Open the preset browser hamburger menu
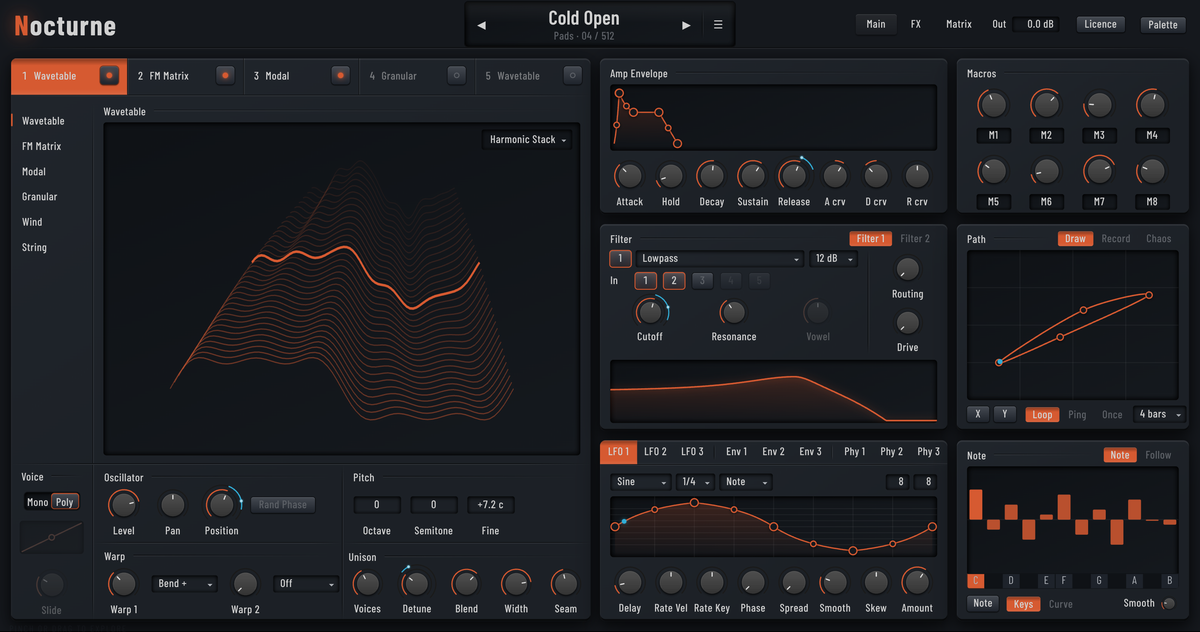This screenshot has width=1200, height=632. click(x=718, y=25)
